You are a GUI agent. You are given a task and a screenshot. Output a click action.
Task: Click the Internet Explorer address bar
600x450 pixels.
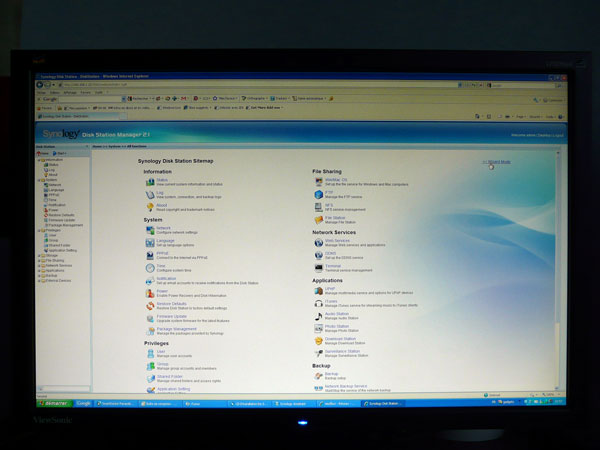(x=258, y=85)
